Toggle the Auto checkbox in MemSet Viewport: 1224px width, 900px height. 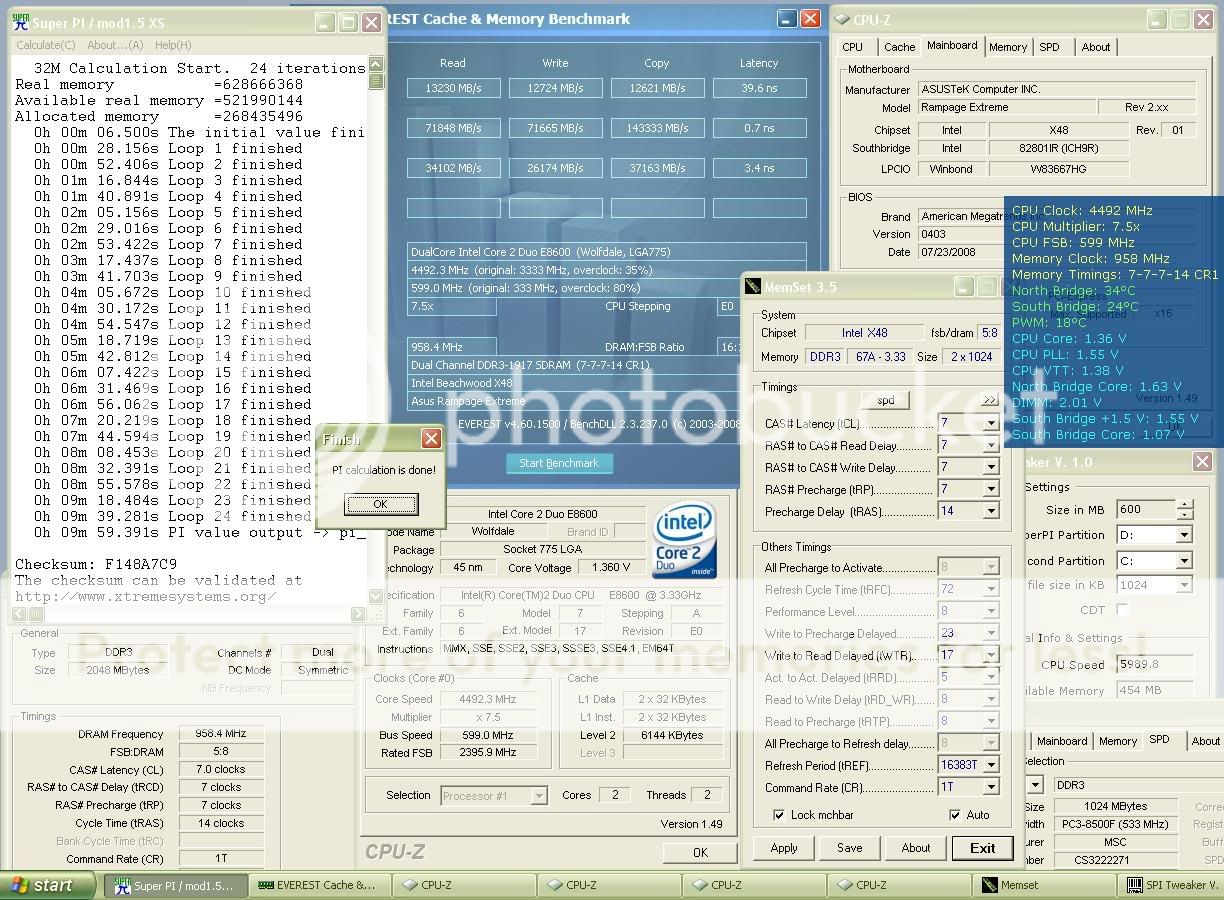tap(954, 815)
